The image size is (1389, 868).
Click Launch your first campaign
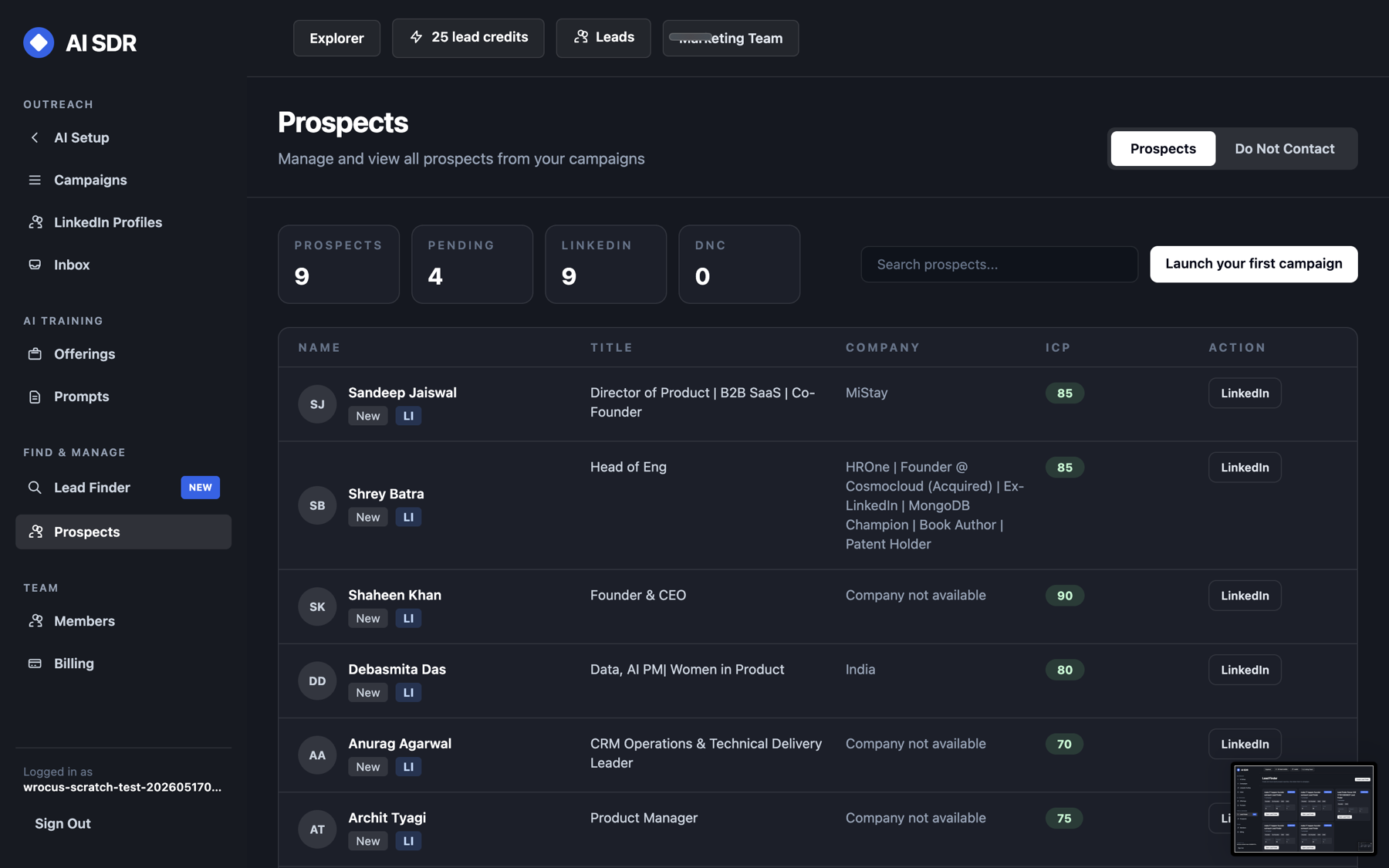[x=1253, y=264]
